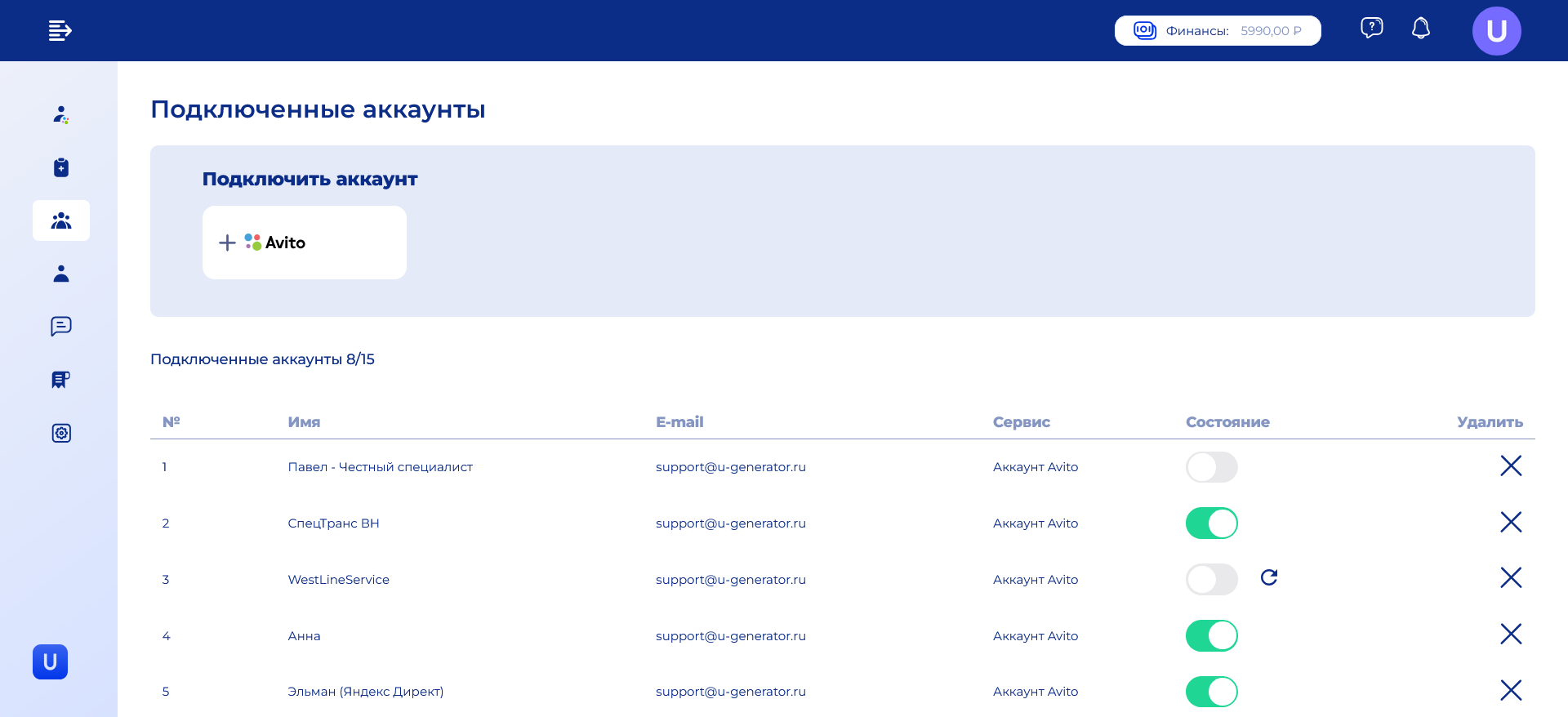Open the settings gear sidebar icon
Screen dimensions: 1568x717
point(61,433)
